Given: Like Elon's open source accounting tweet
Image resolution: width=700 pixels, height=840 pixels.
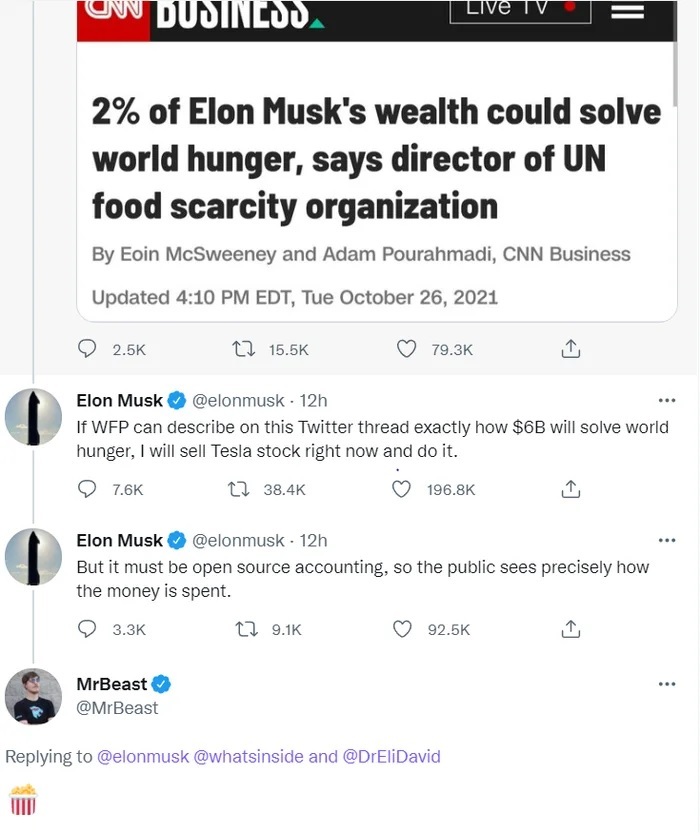Looking at the screenshot, I should click(402, 629).
